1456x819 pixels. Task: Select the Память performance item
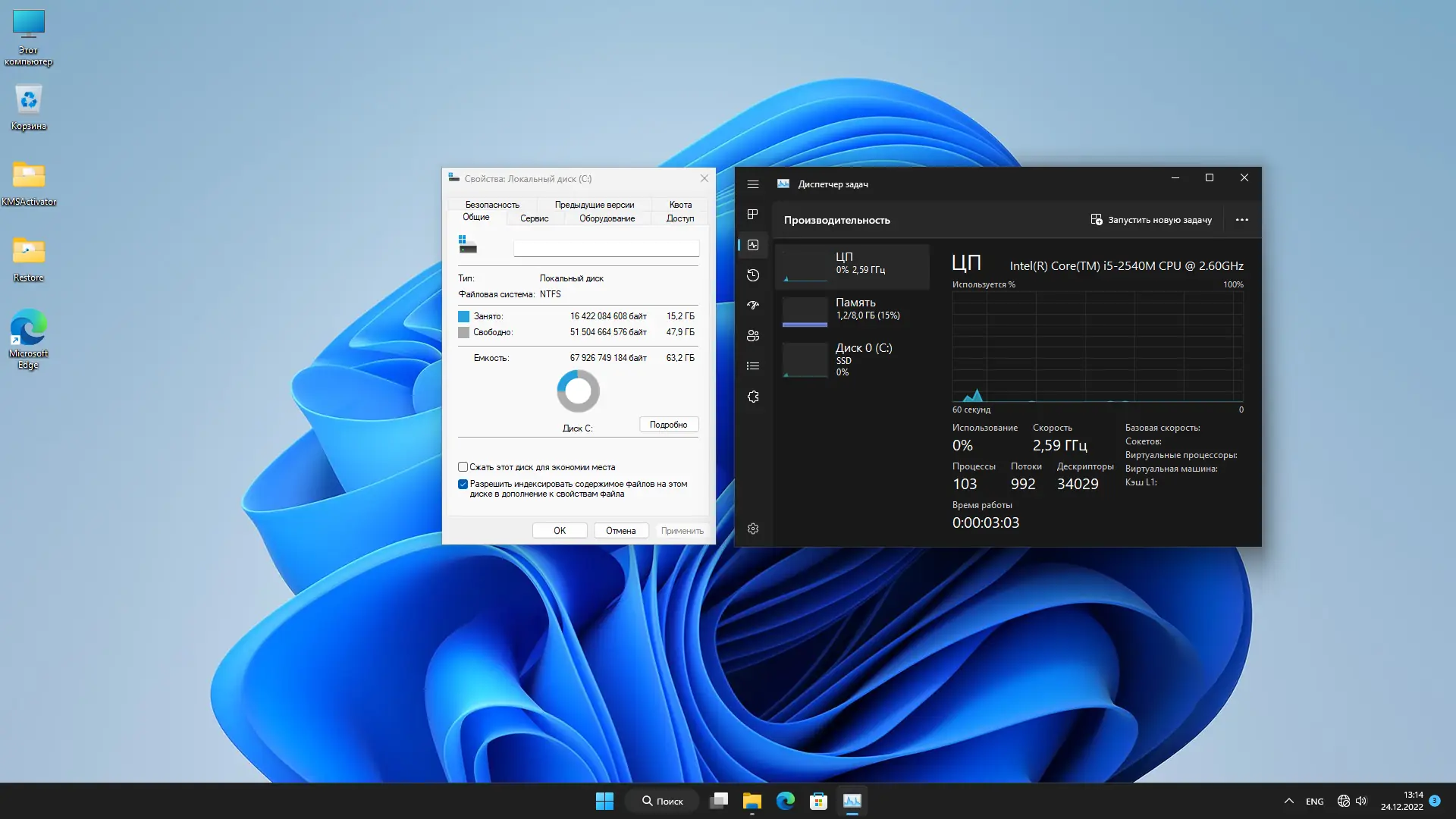[852, 311]
